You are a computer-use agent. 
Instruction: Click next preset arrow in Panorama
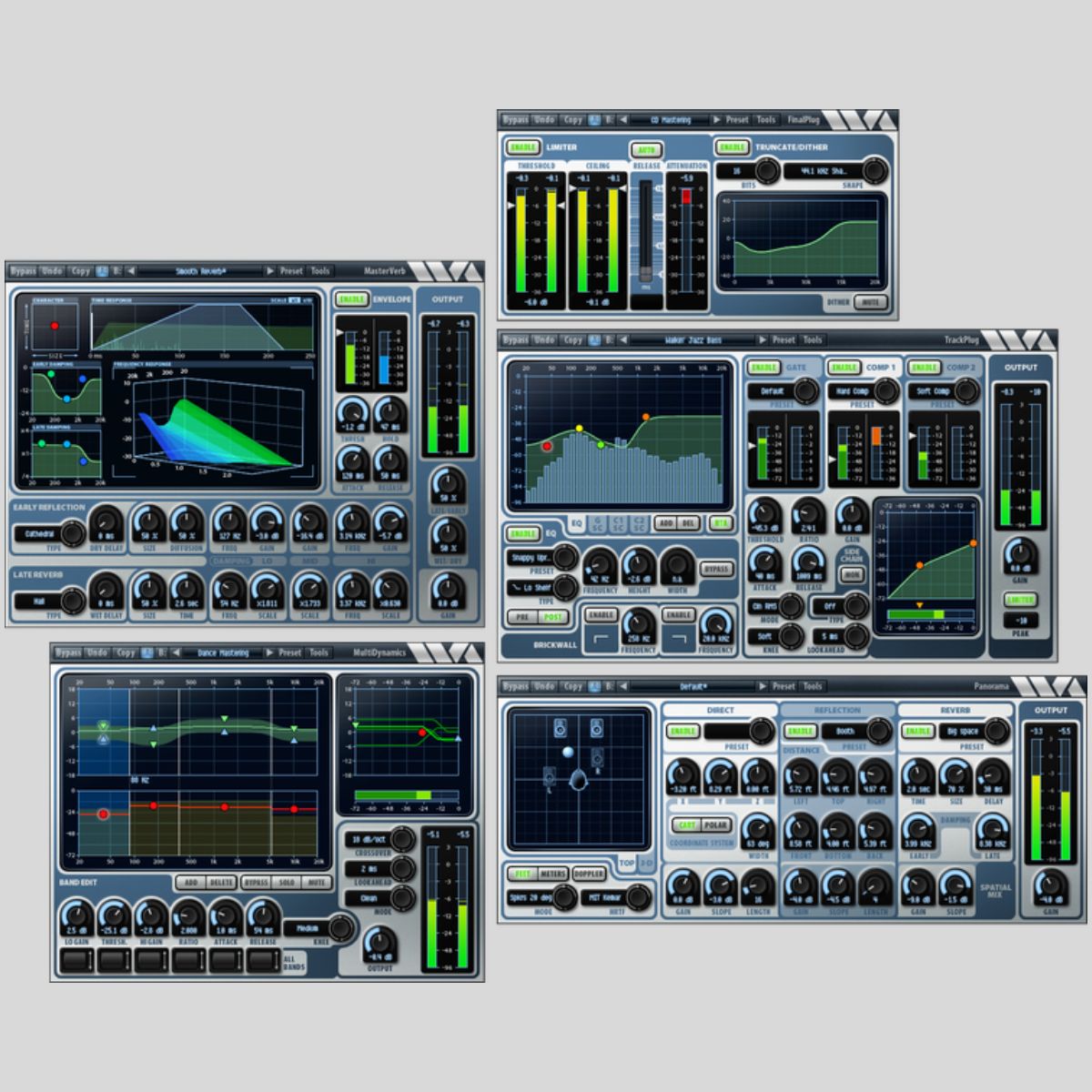click(x=763, y=686)
